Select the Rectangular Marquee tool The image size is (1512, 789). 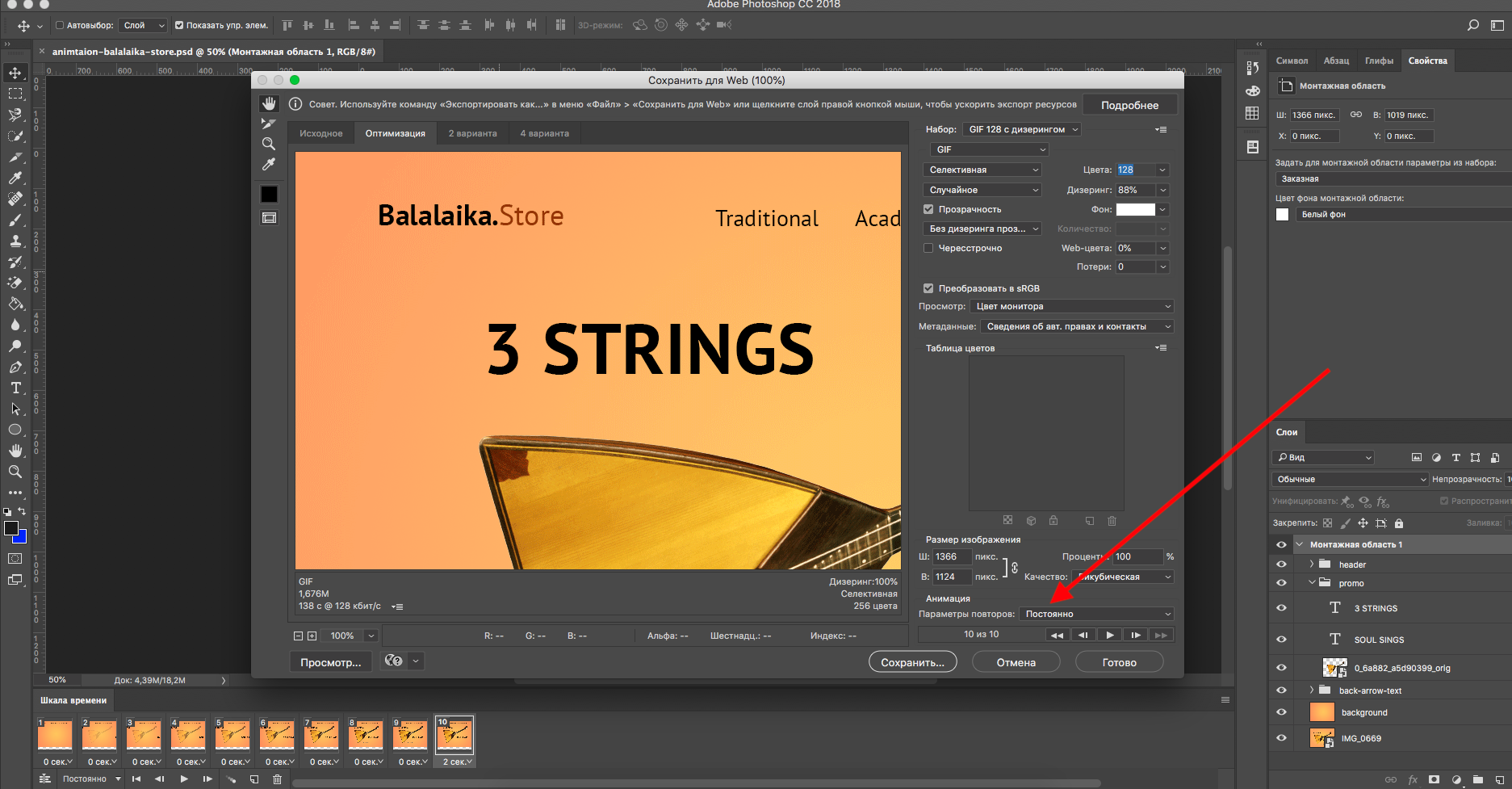[15, 94]
